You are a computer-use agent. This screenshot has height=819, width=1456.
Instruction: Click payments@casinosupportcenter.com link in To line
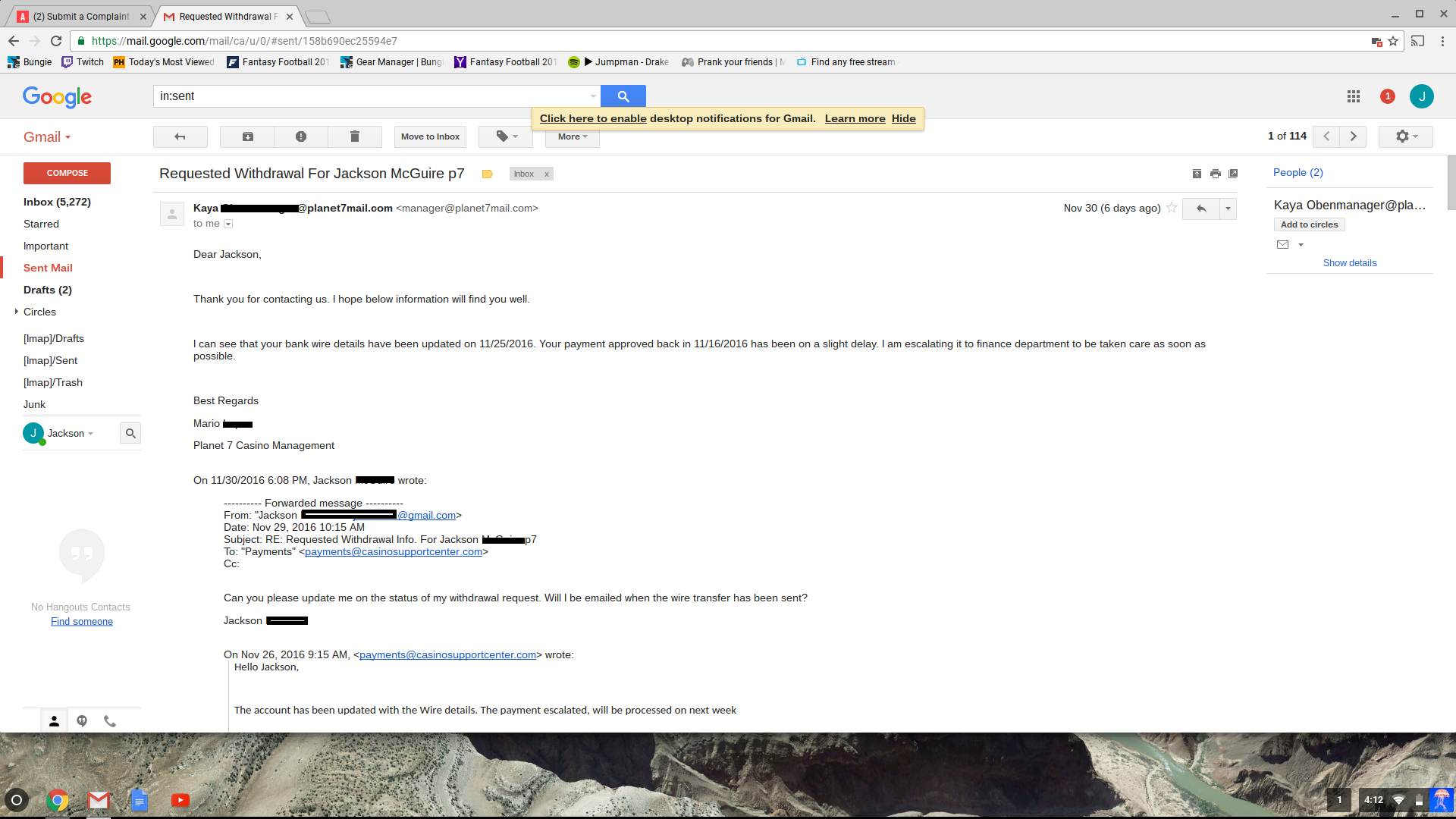394,552
